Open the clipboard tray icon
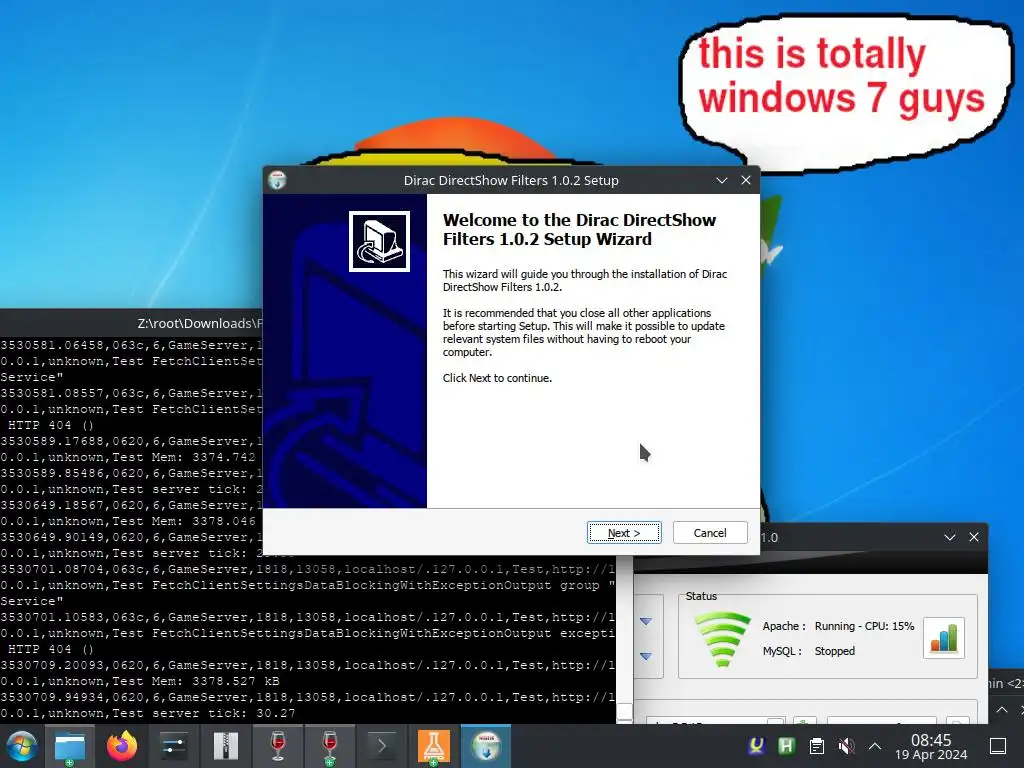Screen dimensions: 1024x768 pos(816,746)
